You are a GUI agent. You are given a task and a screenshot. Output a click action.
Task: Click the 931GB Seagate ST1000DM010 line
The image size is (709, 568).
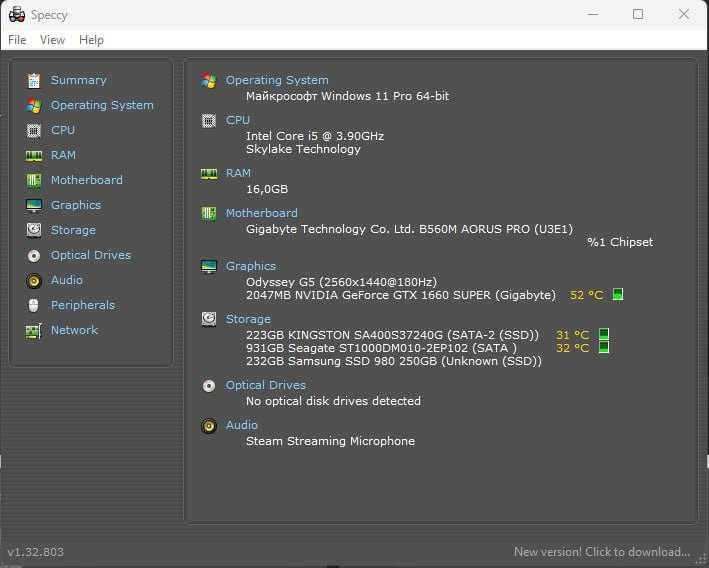381,348
